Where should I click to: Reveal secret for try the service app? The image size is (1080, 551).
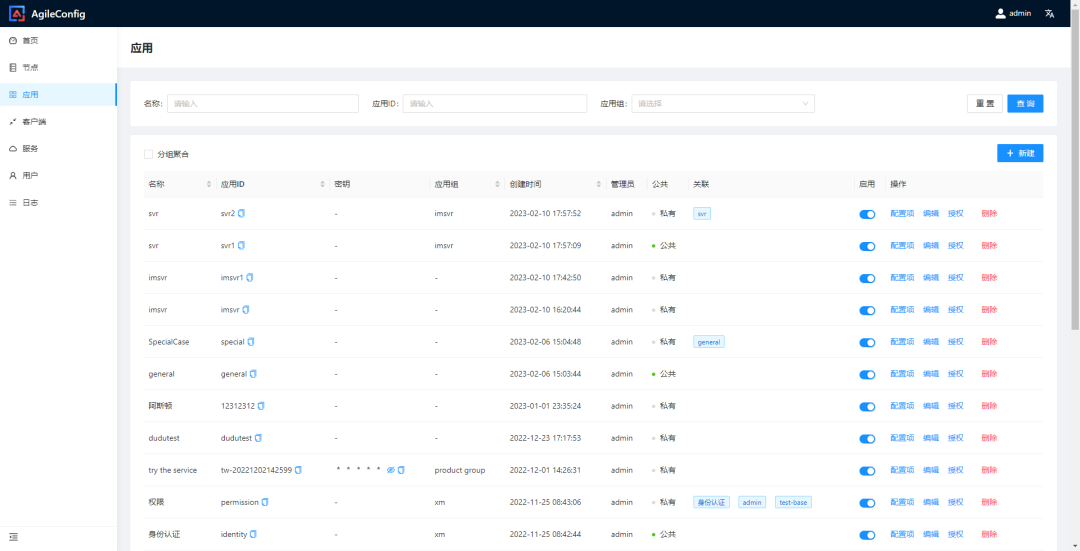click(391, 470)
